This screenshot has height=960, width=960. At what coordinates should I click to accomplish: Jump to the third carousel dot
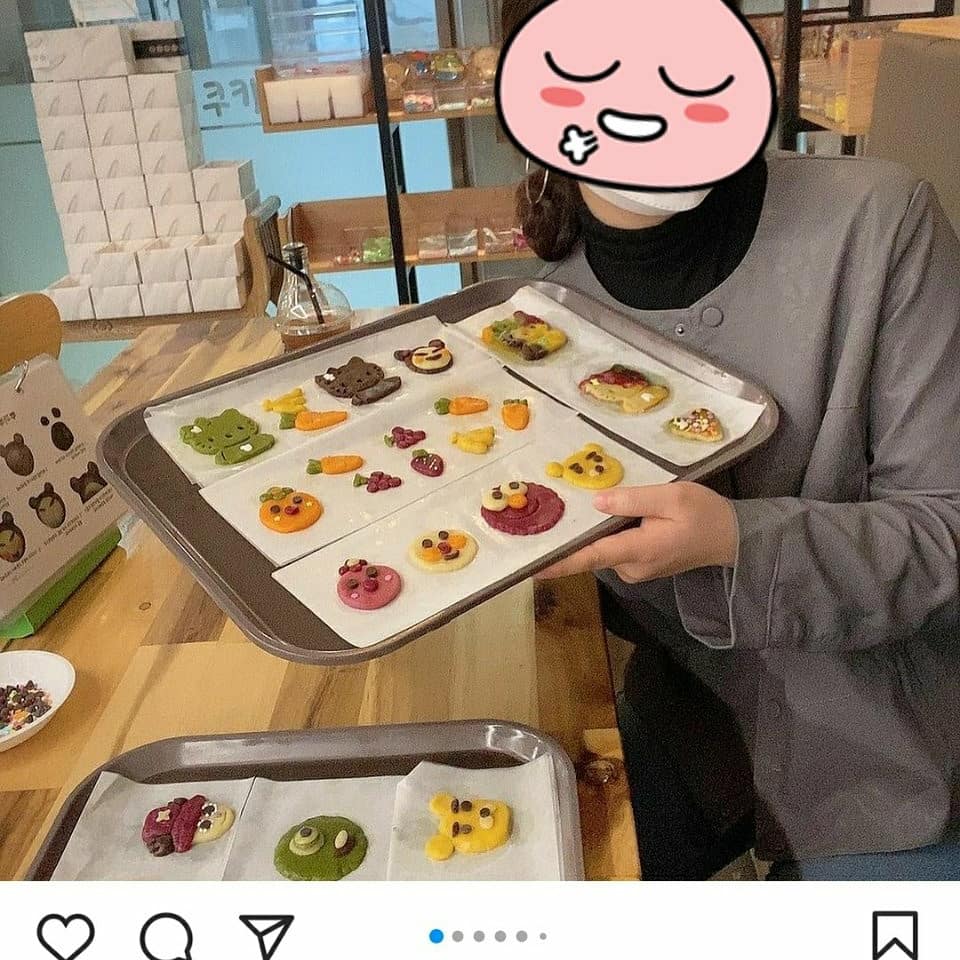tap(479, 936)
